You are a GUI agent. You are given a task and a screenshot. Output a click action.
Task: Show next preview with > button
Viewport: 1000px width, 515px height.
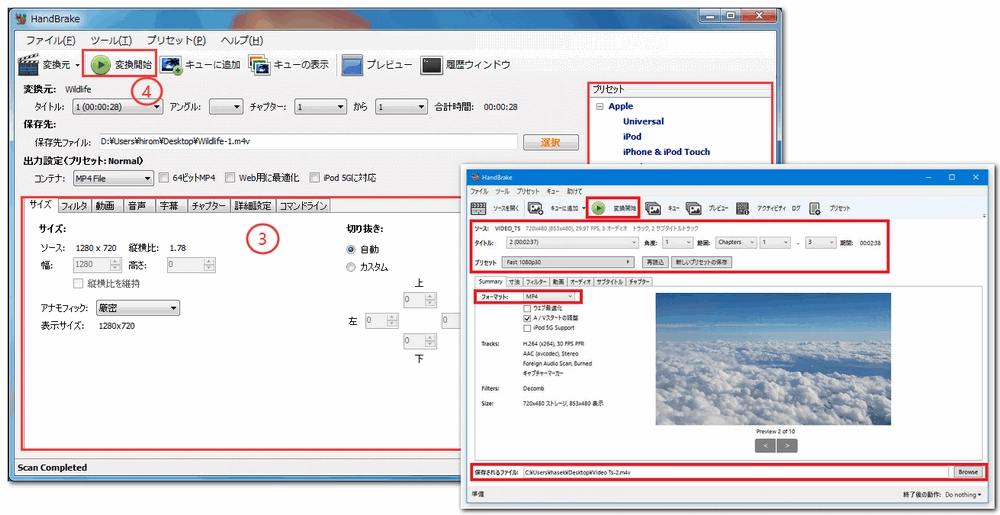[787, 446]
